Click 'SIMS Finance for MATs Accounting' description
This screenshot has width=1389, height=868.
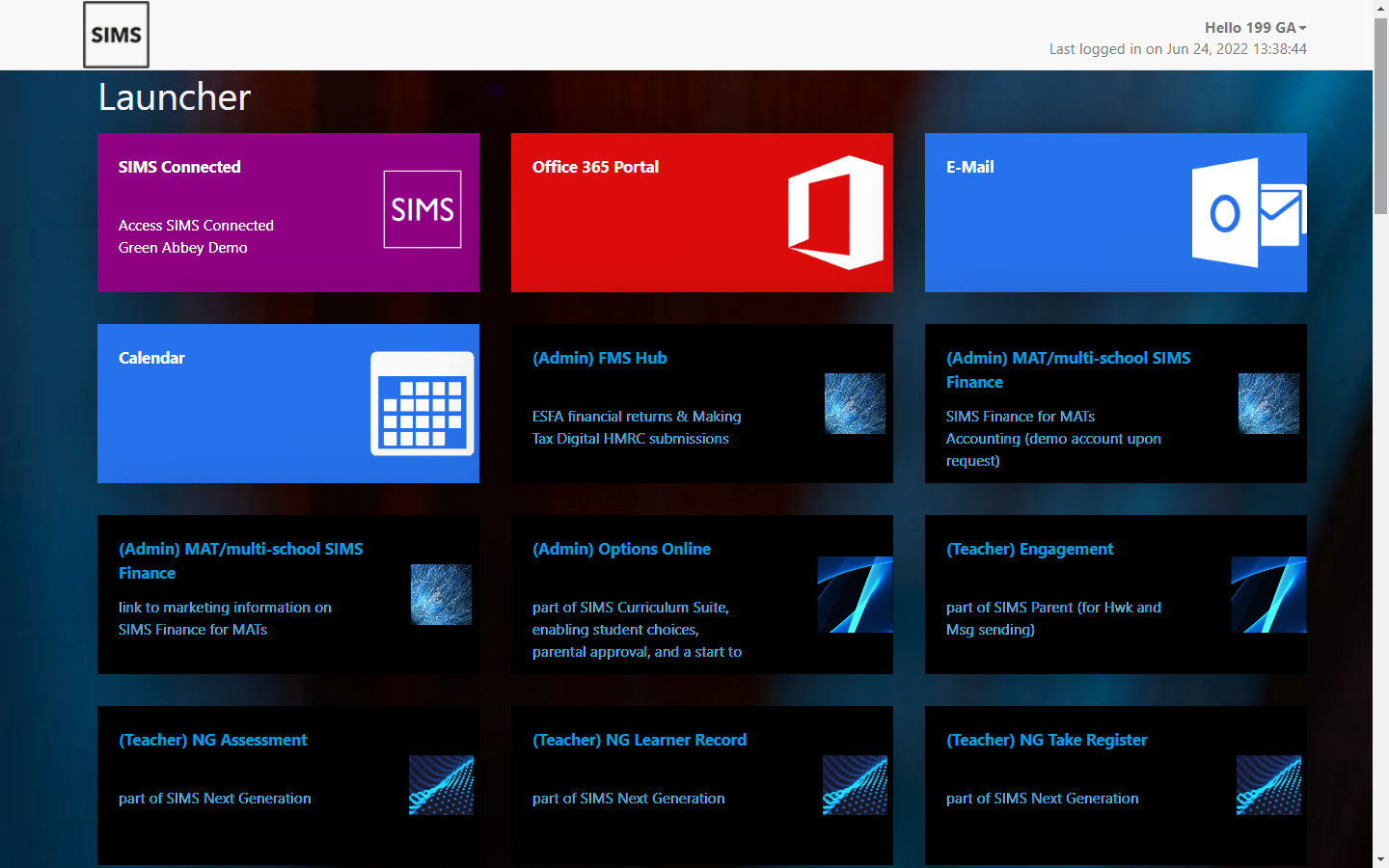click(1053, 438)
